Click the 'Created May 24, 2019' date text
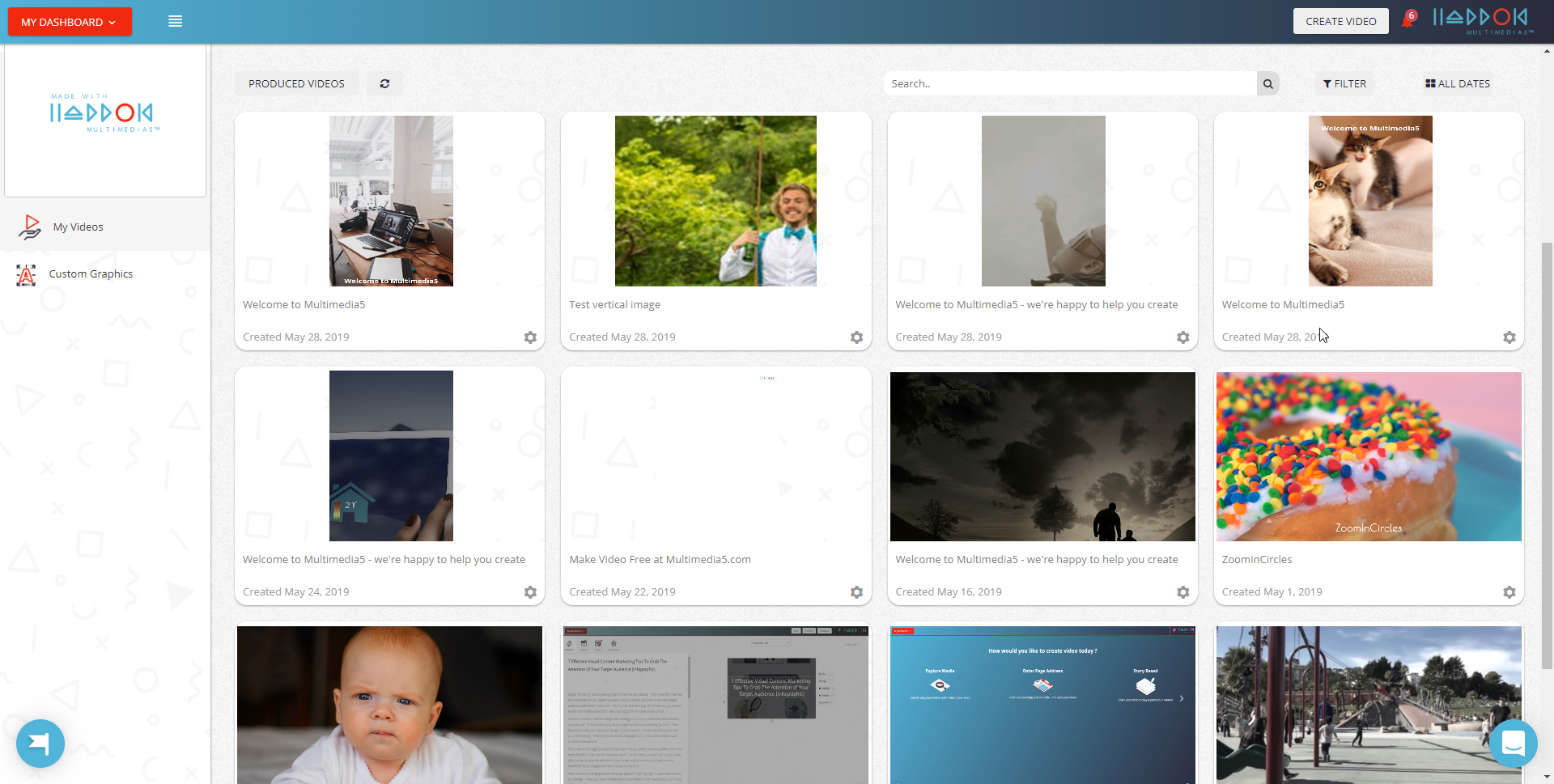 click(x=296, y=592)
